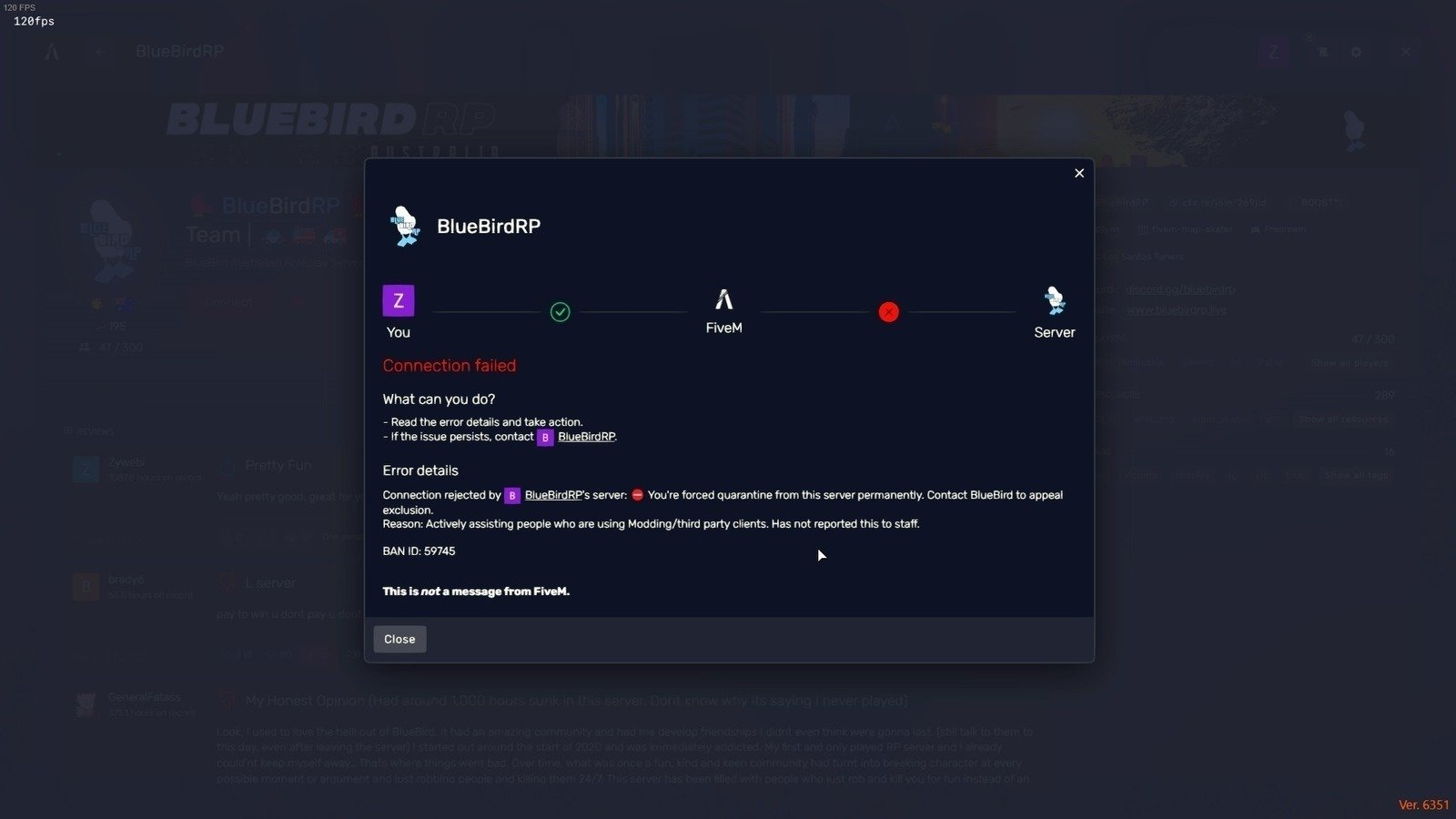Click the green checkmark connection status icon
Screen dimensions: 1456x819
(561, 312)
